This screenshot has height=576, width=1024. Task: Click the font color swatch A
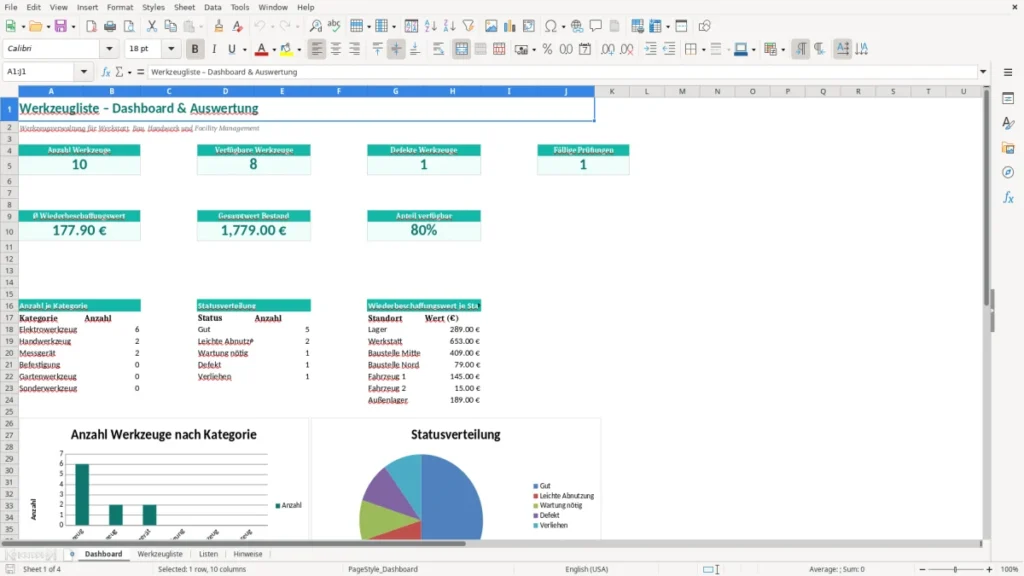tap(261, 49)
